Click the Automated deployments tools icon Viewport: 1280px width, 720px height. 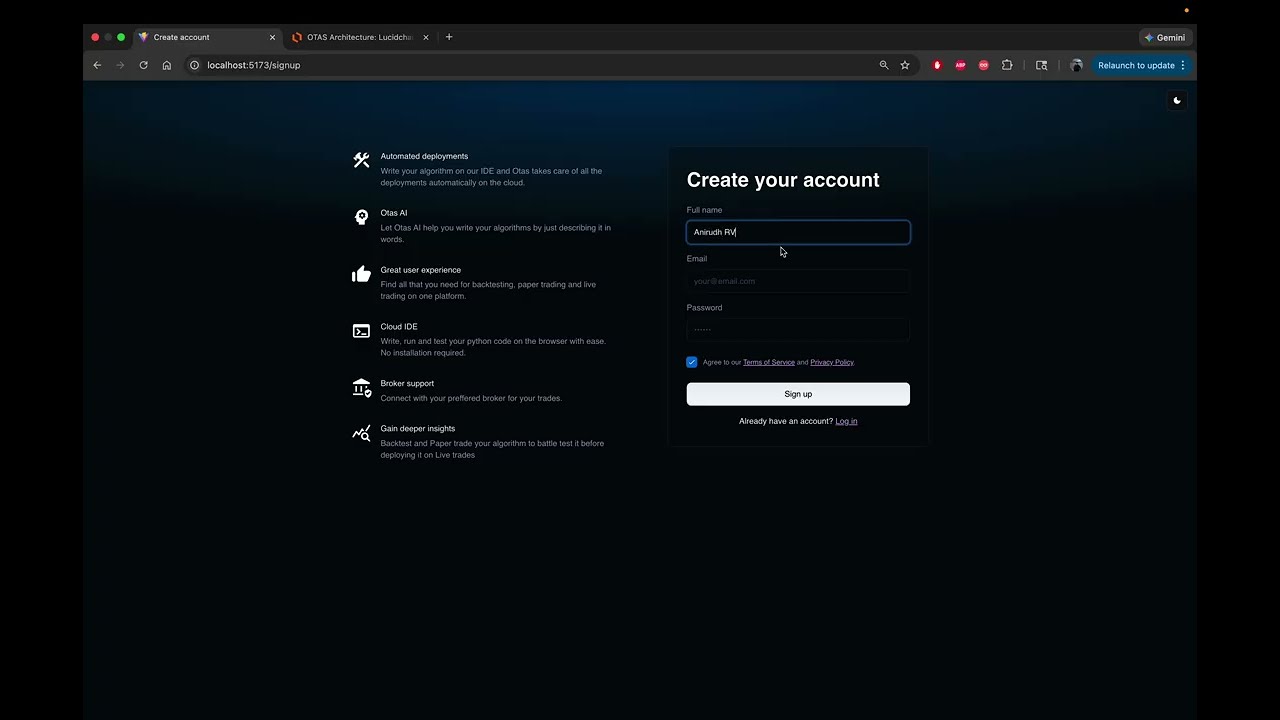point(361,160)
